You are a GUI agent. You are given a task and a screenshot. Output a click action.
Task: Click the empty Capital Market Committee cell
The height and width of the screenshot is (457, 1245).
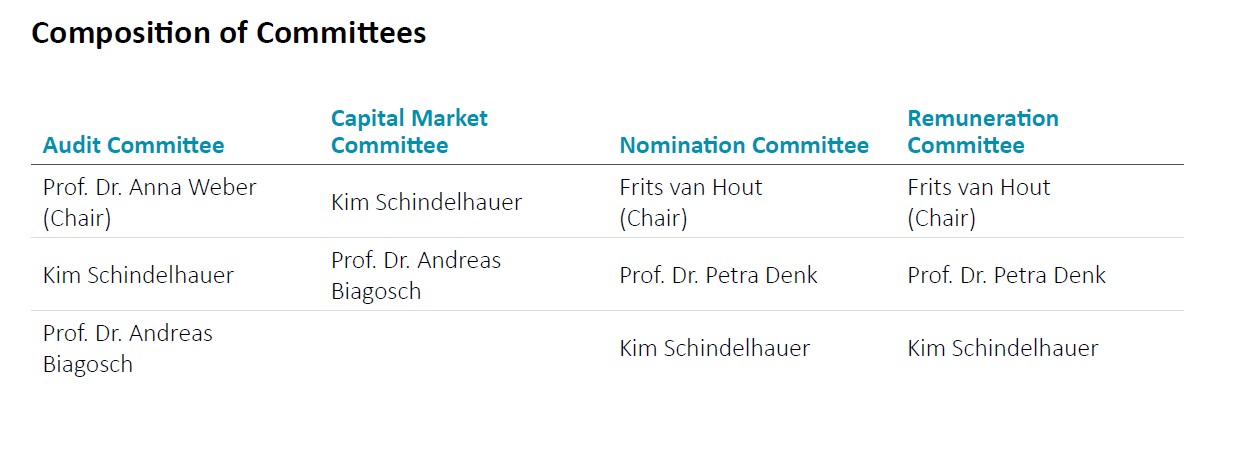coord(460,348)
